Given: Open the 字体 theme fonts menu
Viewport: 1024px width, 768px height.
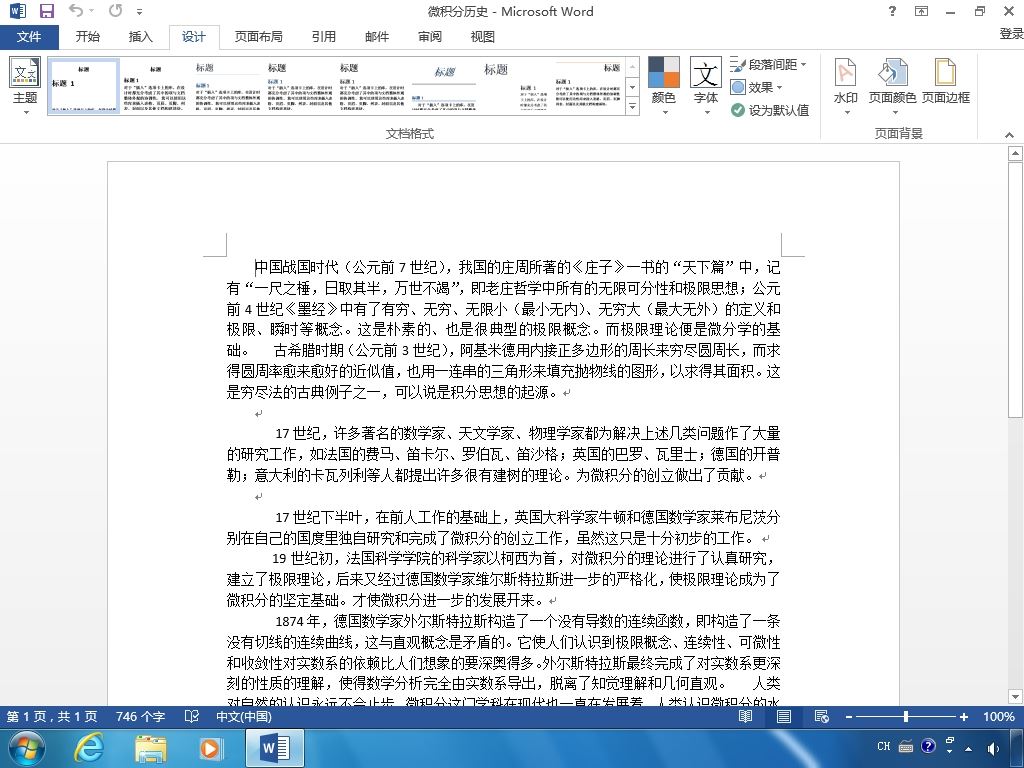Looking at the screenshot, I should pyautogui.click(x=706, y=86).
